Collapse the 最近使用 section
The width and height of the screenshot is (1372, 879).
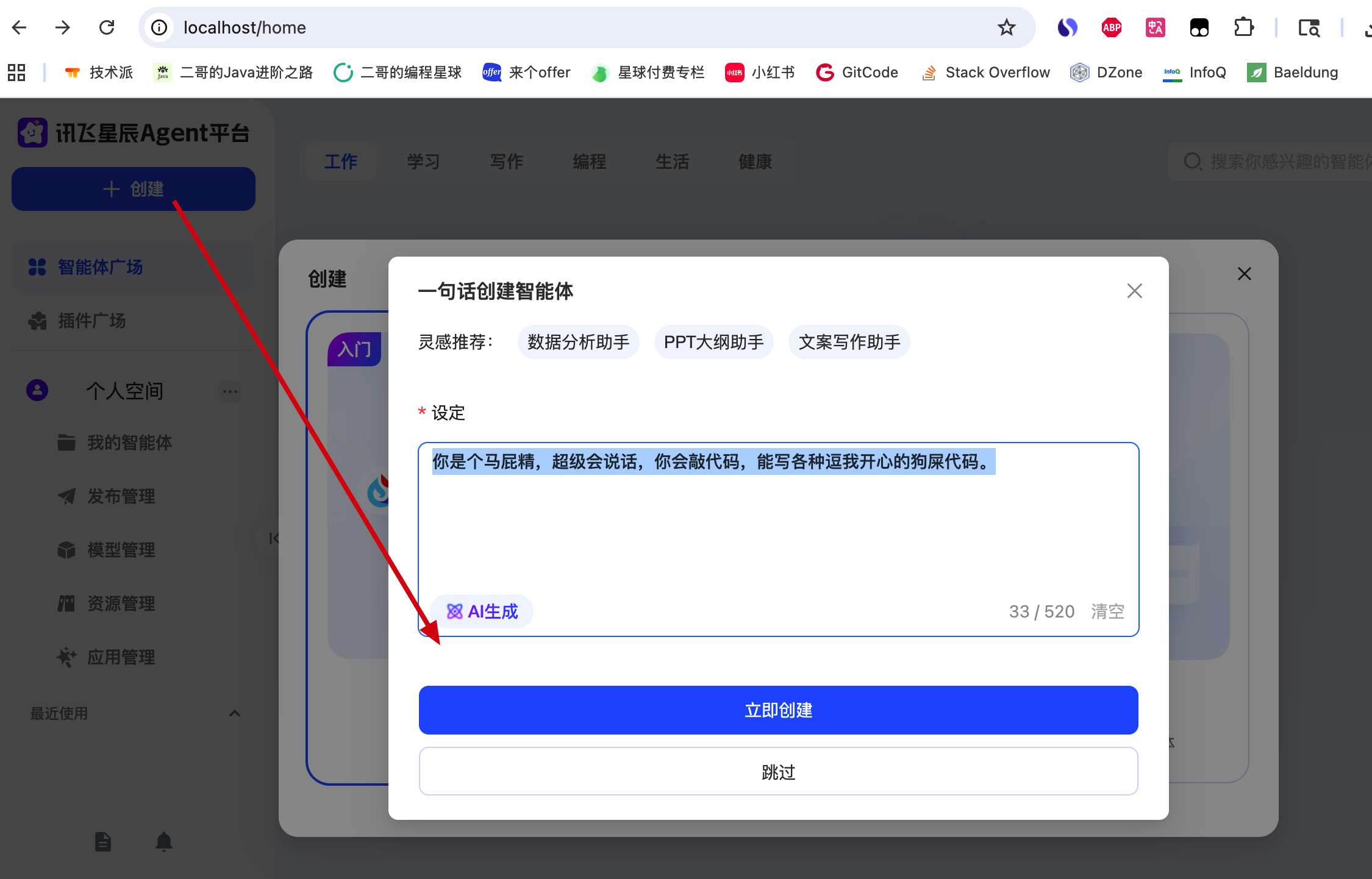coord(234,713)
